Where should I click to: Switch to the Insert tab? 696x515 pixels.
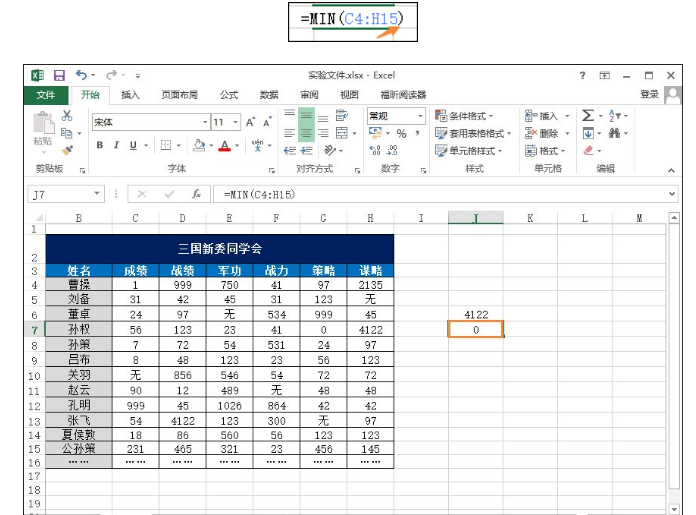tap(130, 95)
